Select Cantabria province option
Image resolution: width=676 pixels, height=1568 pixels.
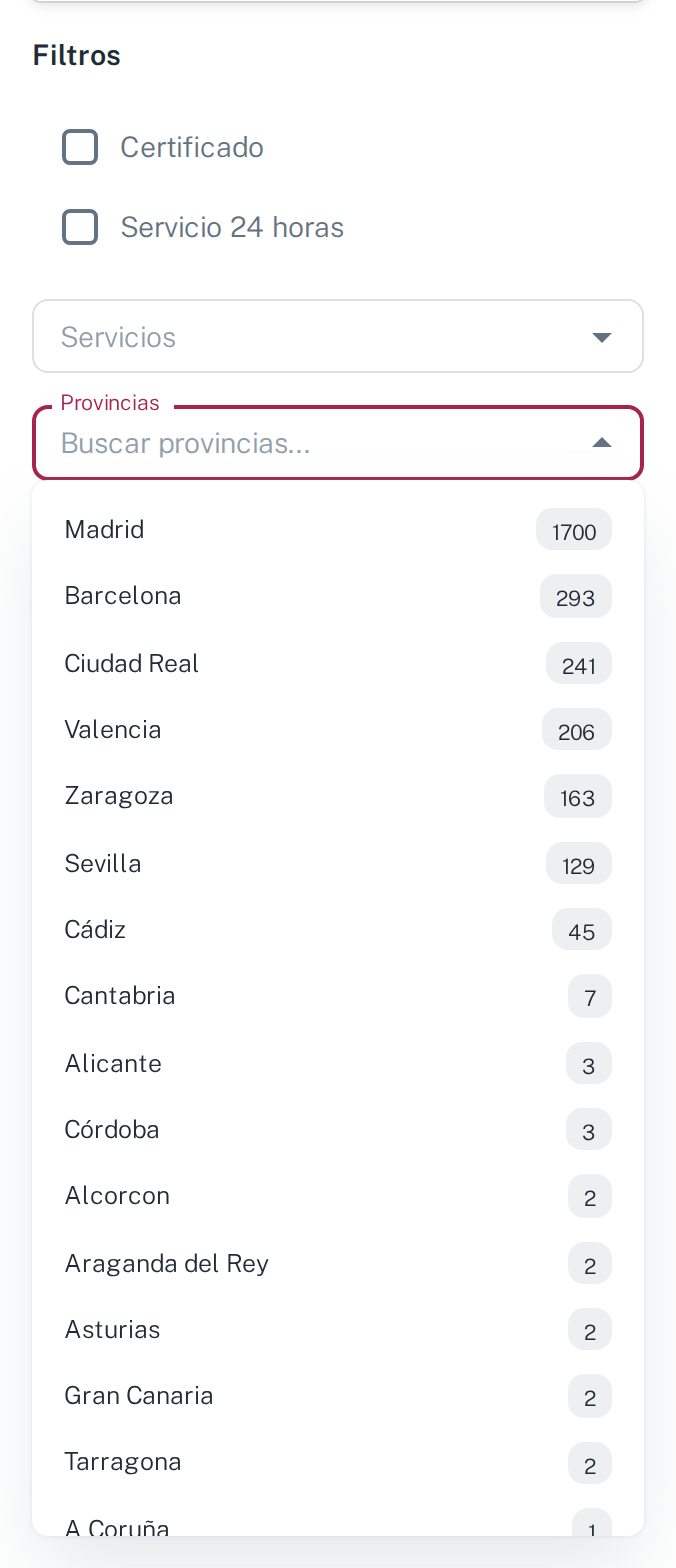(x=338, y=997)
